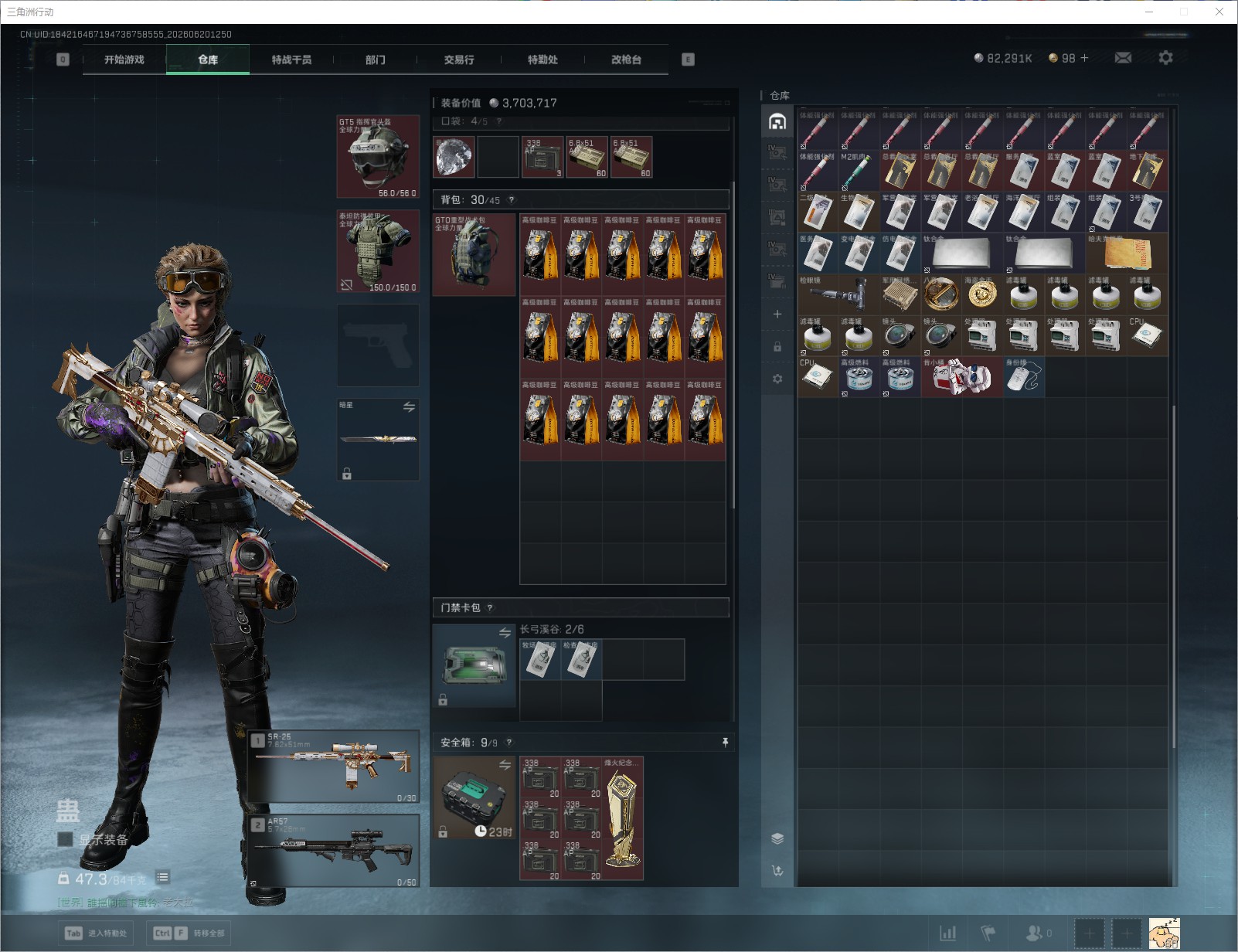The image size is (1238, 952).
Task: Select the 二级 keycard in warehouse
Action: pos(818,212)
